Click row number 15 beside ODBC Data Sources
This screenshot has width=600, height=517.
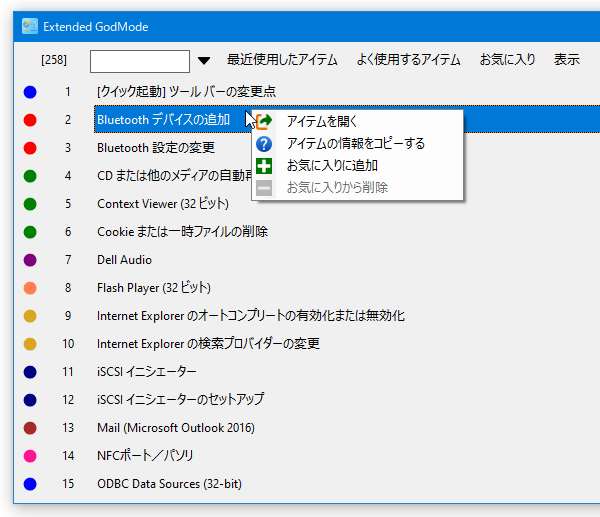pos(68,484)
